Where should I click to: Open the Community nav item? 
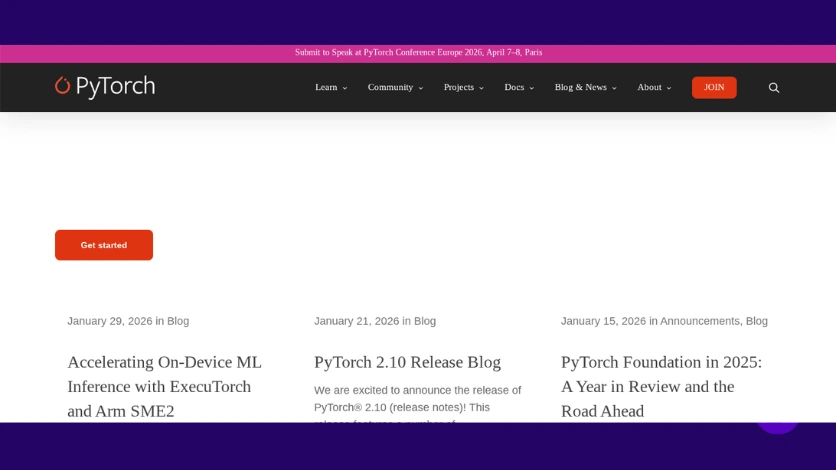(x=390, y=87)
